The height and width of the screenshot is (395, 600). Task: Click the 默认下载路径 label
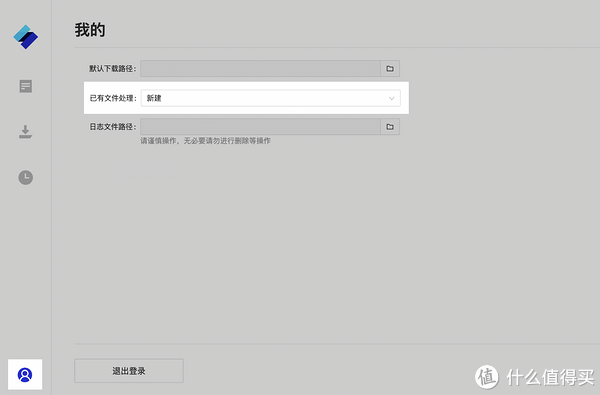pos(113,69)
